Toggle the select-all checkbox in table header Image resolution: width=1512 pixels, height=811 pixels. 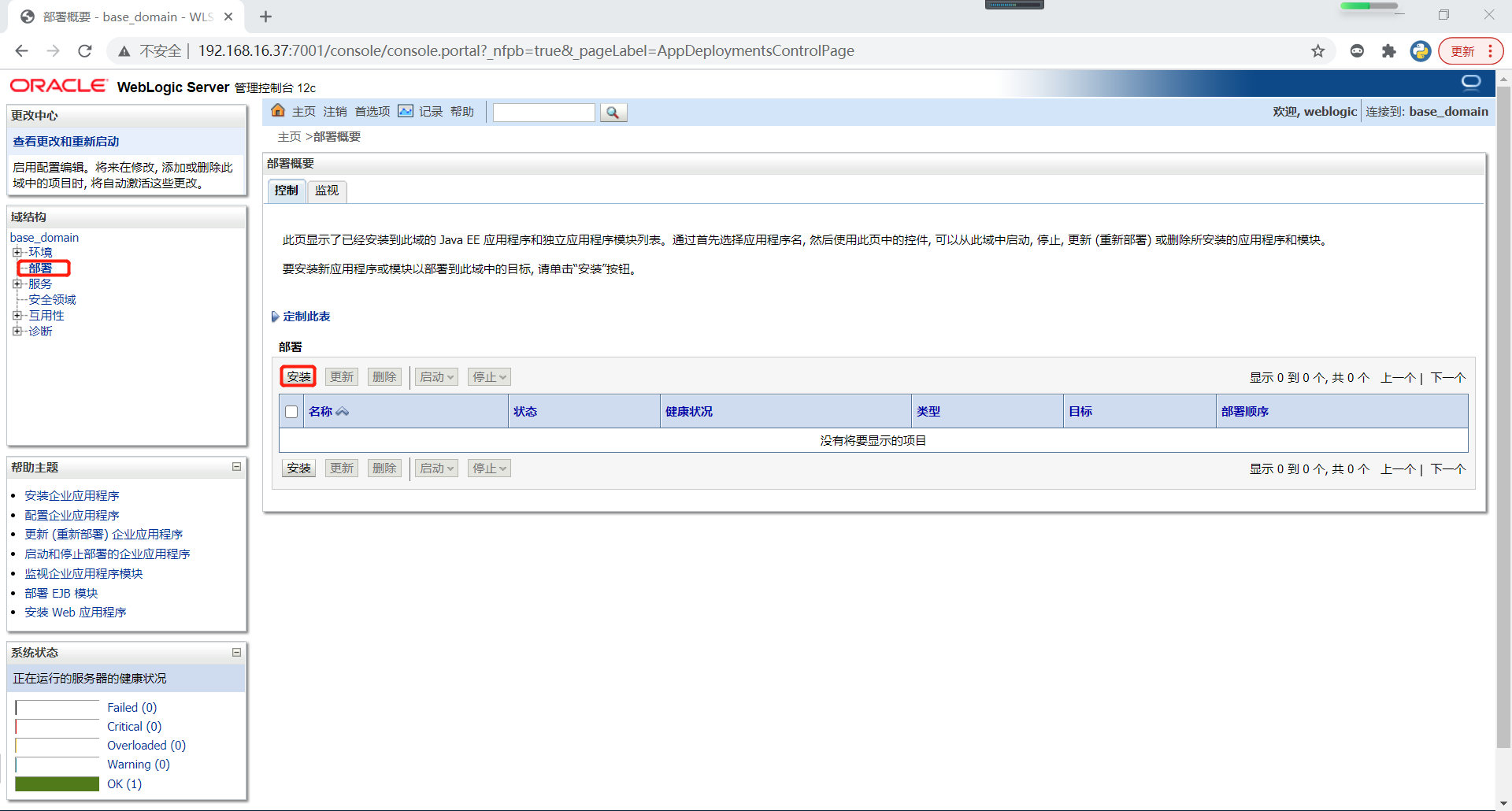[291, 412]
